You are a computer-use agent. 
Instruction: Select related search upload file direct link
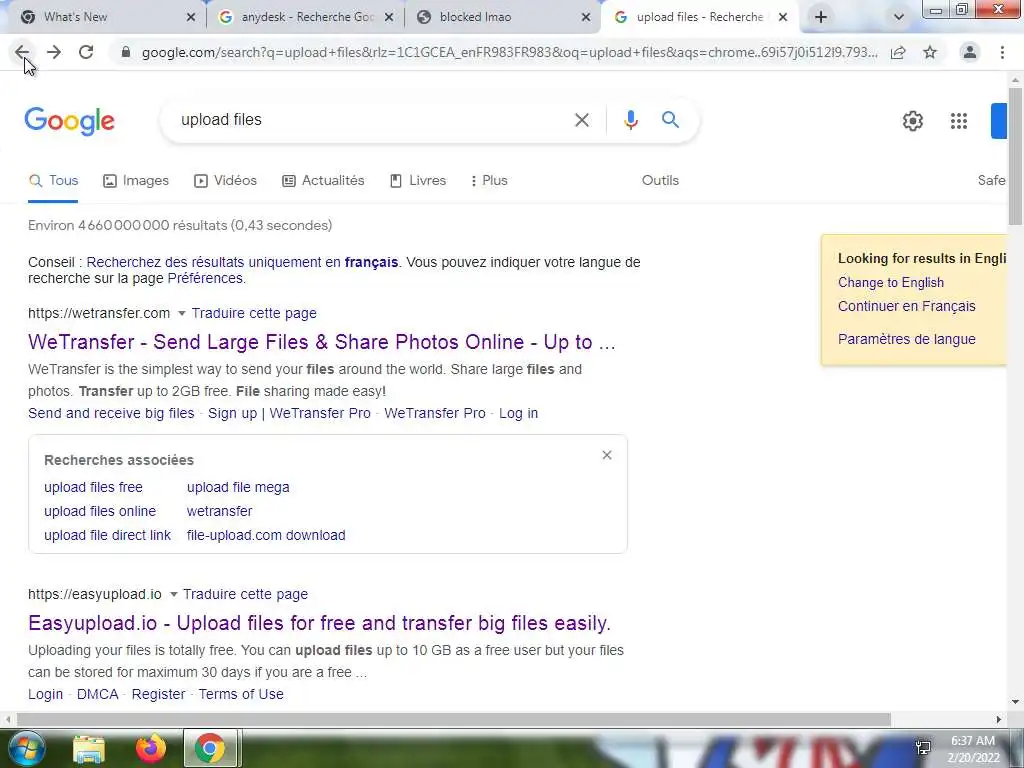tap(107, 536)
